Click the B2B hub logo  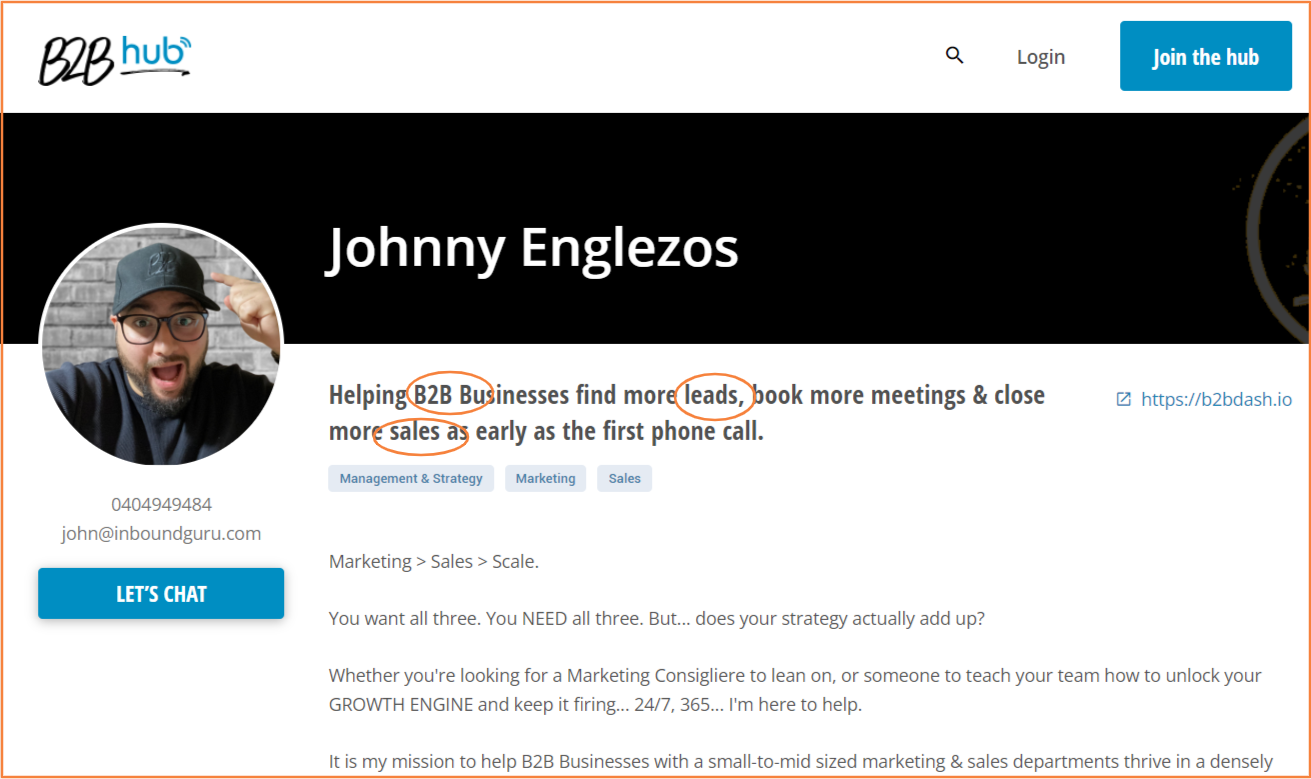click(x=115, y=59)
